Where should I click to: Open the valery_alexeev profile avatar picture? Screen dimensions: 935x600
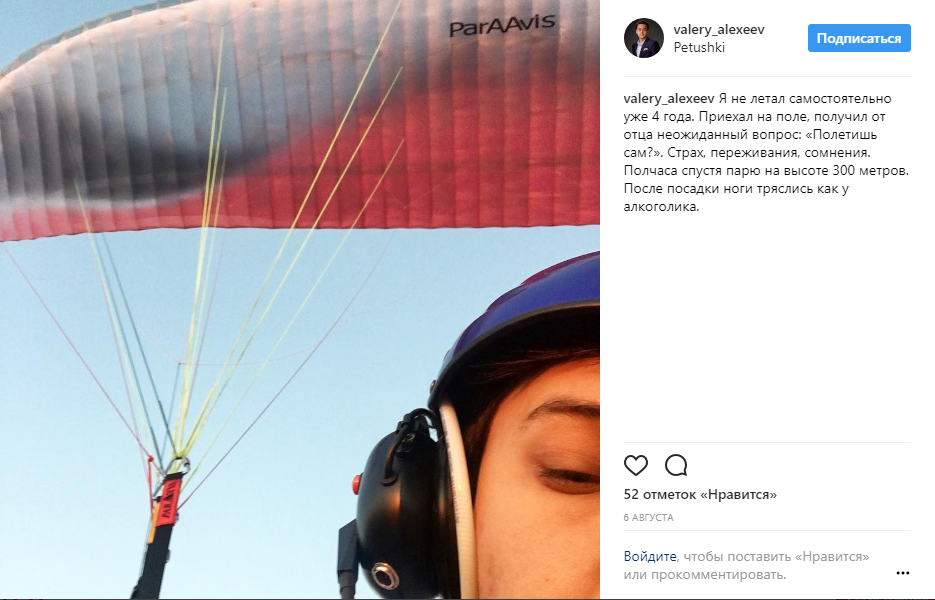(644, 38)
